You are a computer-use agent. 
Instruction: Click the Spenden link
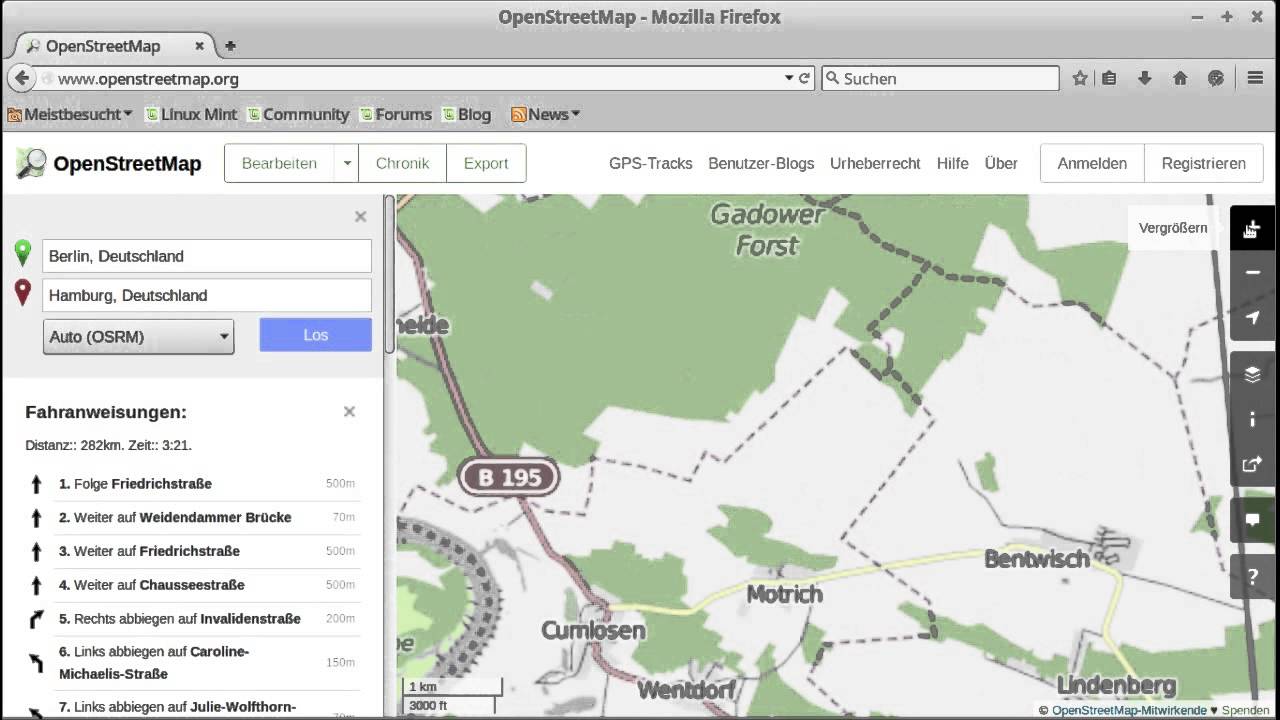click(1246, 710)
